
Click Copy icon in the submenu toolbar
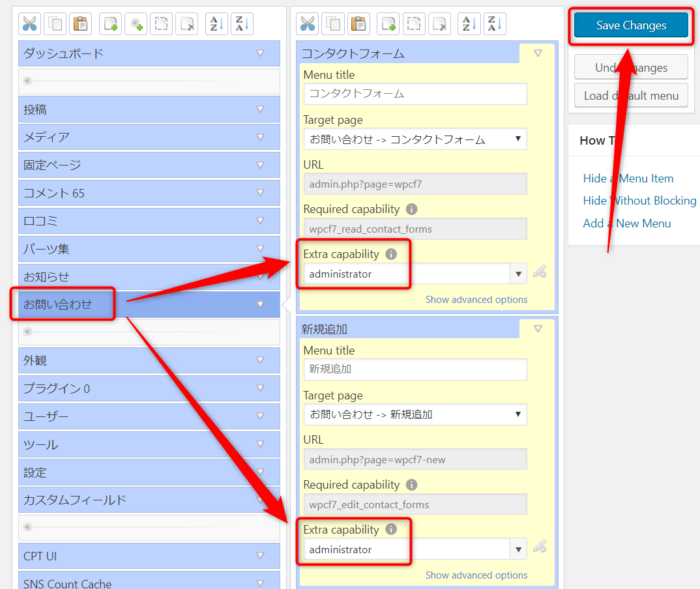333,24
